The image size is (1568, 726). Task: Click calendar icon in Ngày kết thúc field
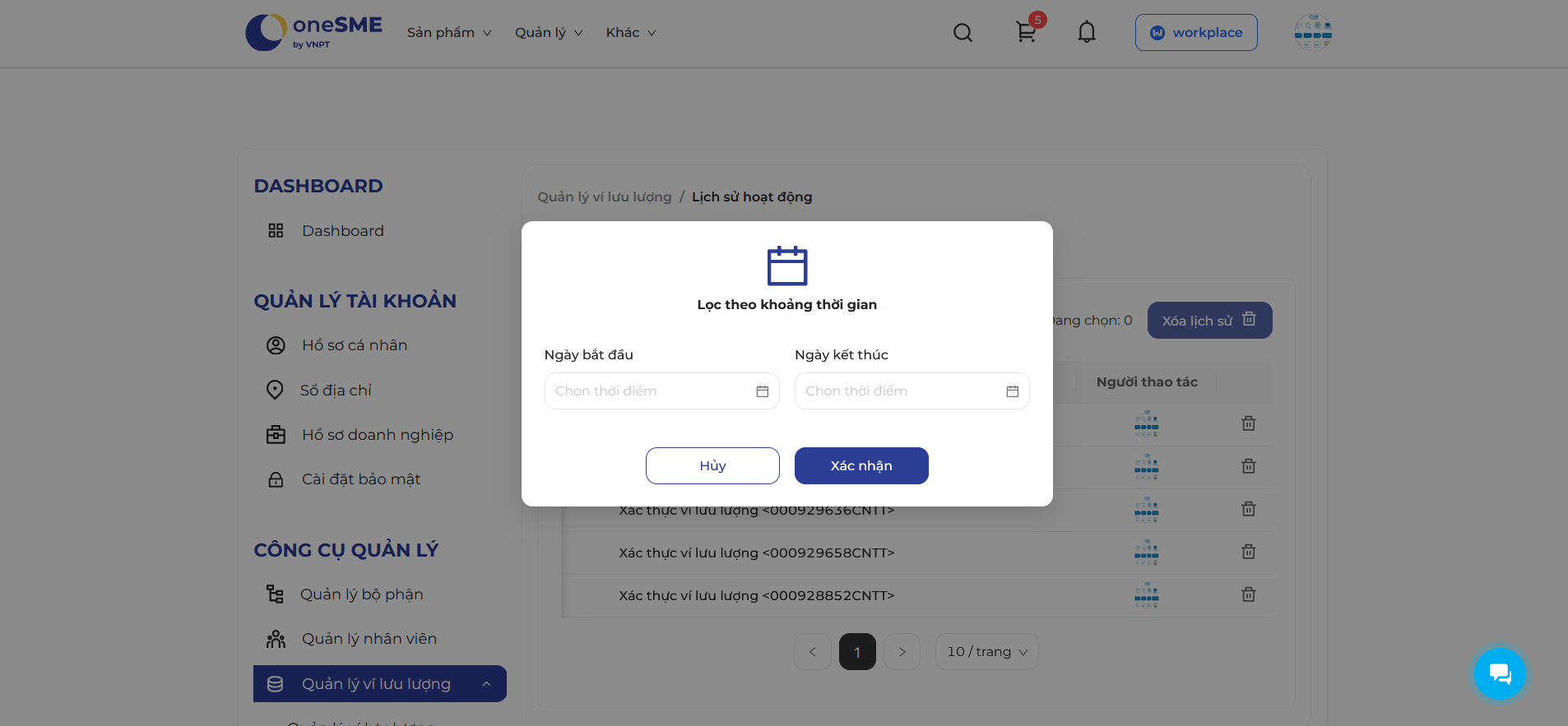(1013, 391)
